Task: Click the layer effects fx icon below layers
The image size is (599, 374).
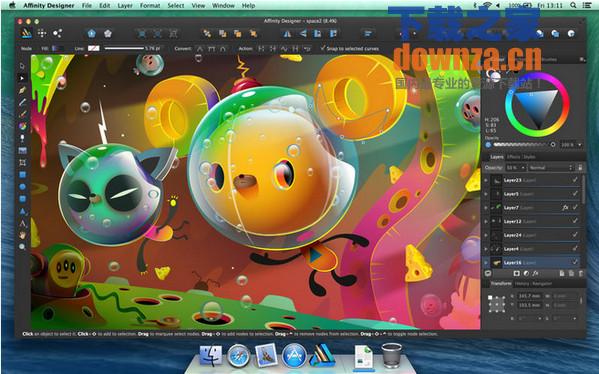Action: pyautogui.click(x=536, y=274)
